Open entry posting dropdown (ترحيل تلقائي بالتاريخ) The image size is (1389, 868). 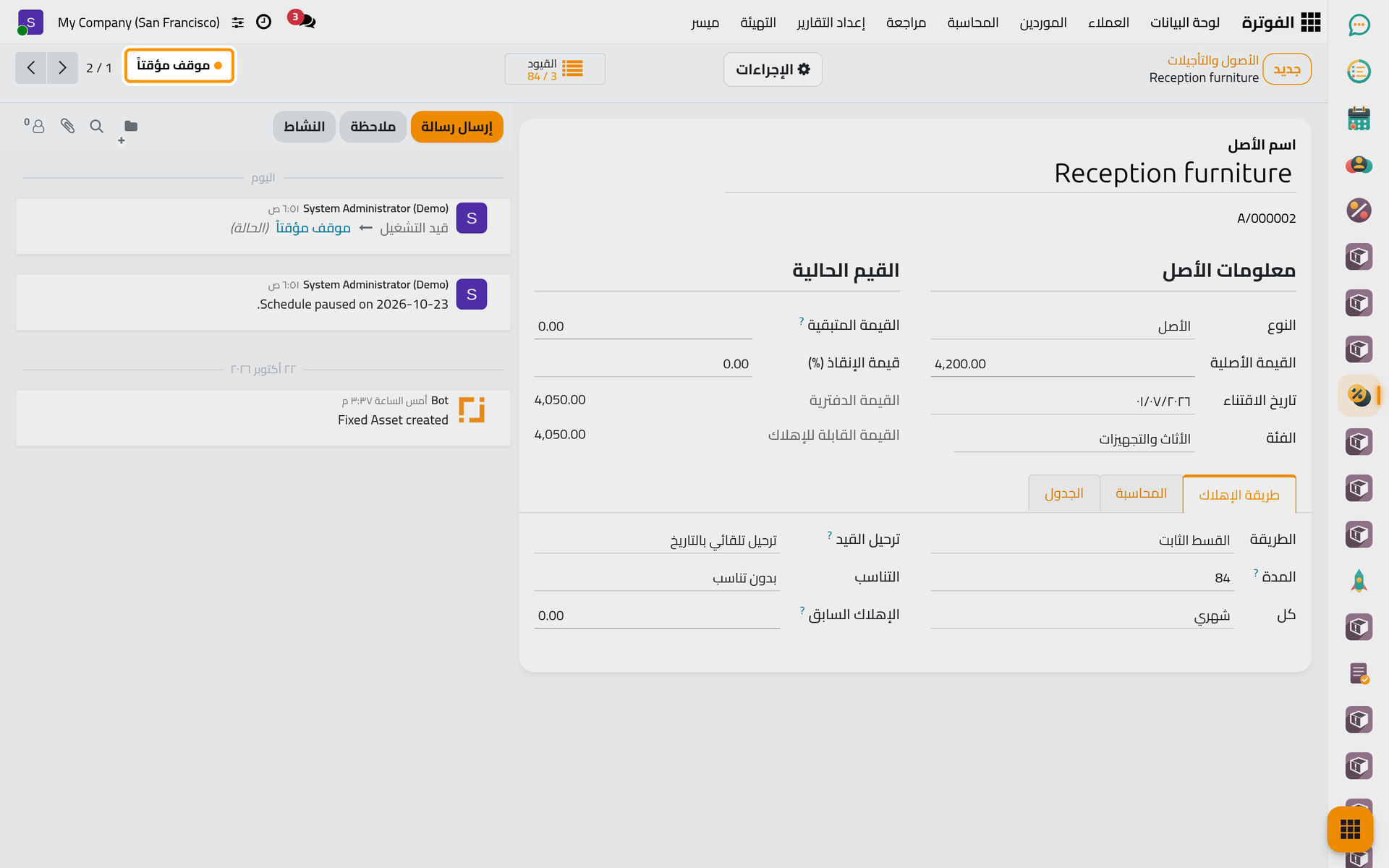pos(657,540)
